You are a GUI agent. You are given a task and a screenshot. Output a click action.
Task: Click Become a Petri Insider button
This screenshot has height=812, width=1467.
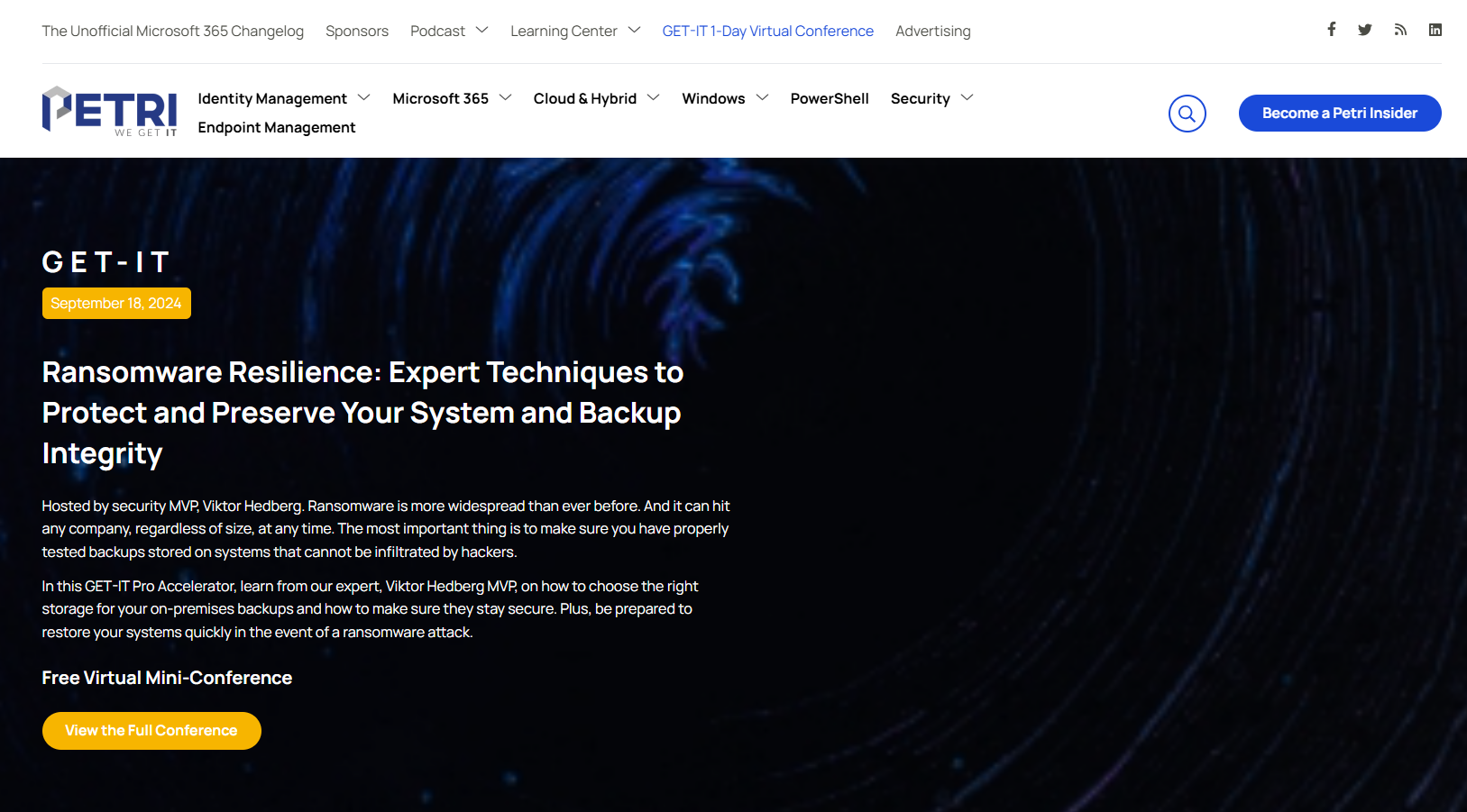[1339, 113]
